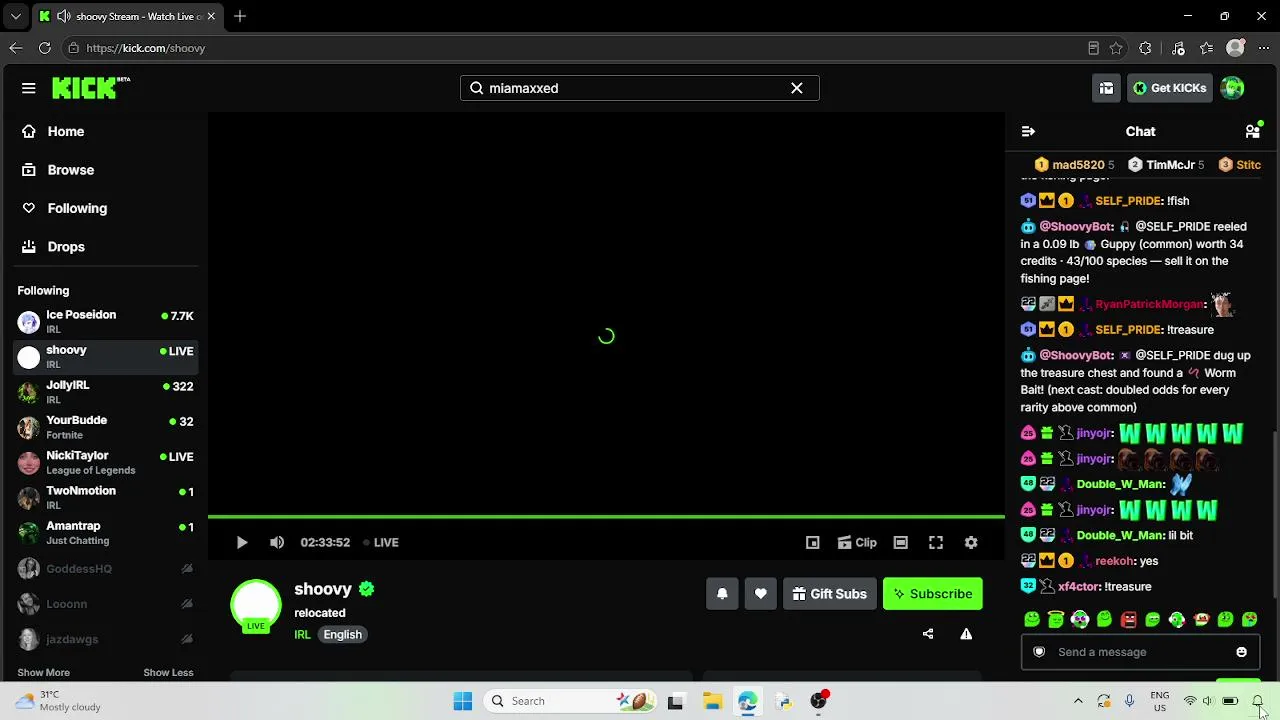Insert the halo green emote

click(x=1056, y=620)
